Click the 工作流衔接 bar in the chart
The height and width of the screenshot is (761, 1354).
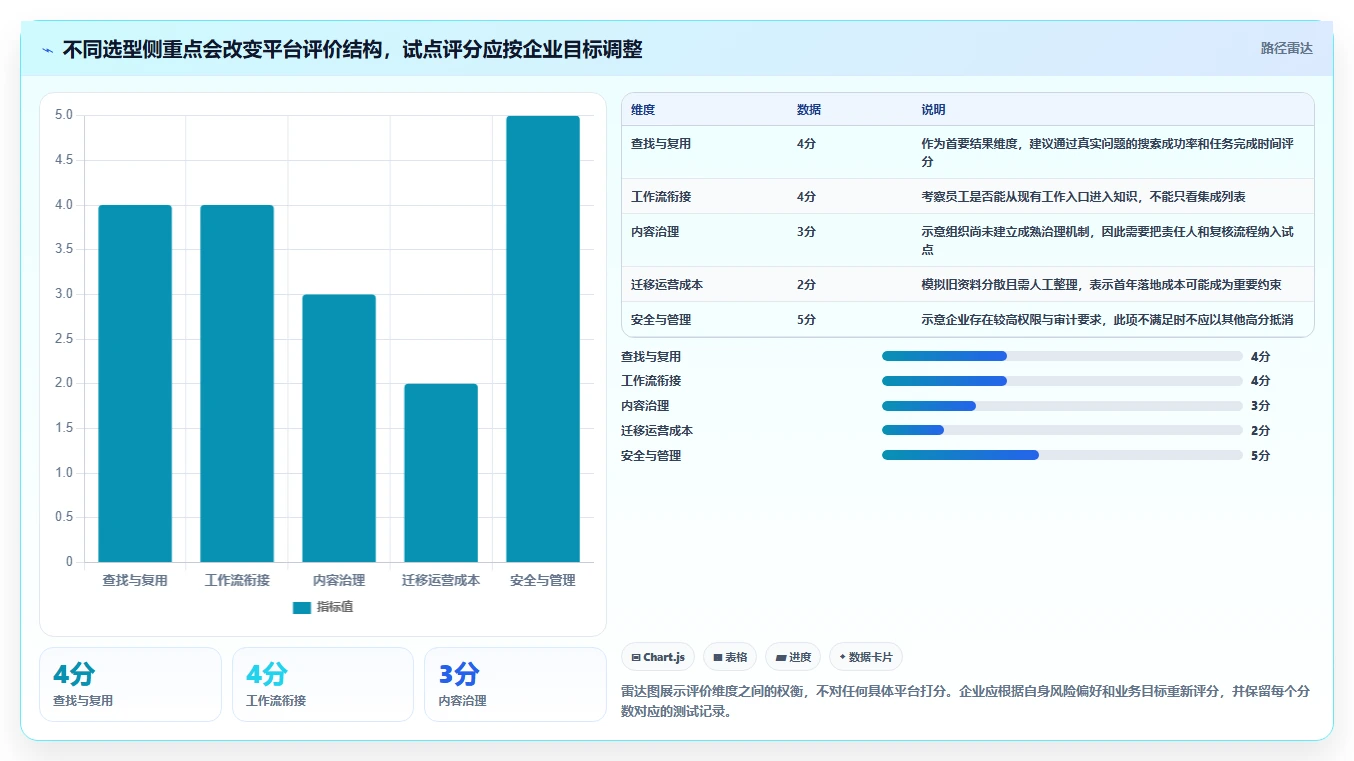click(x=237, y=384)
